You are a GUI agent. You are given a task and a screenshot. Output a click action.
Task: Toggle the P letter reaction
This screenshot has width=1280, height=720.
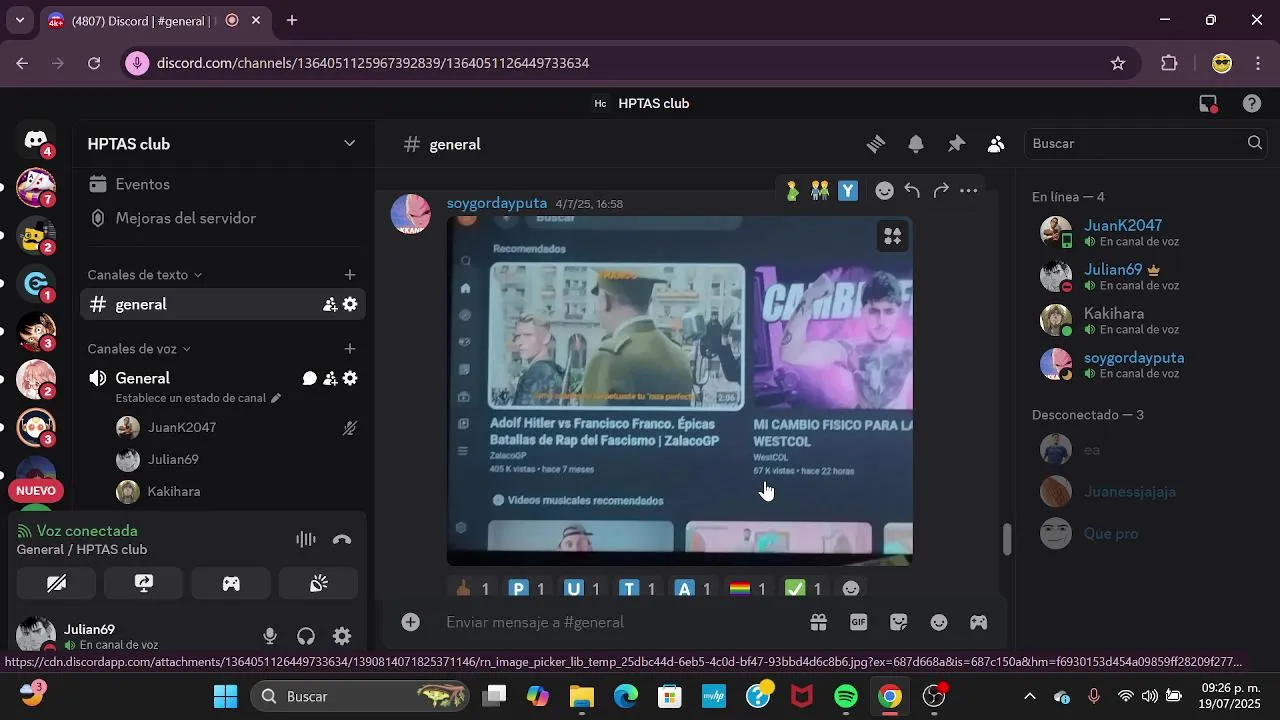pyautogui.click(x=526, y=589)
